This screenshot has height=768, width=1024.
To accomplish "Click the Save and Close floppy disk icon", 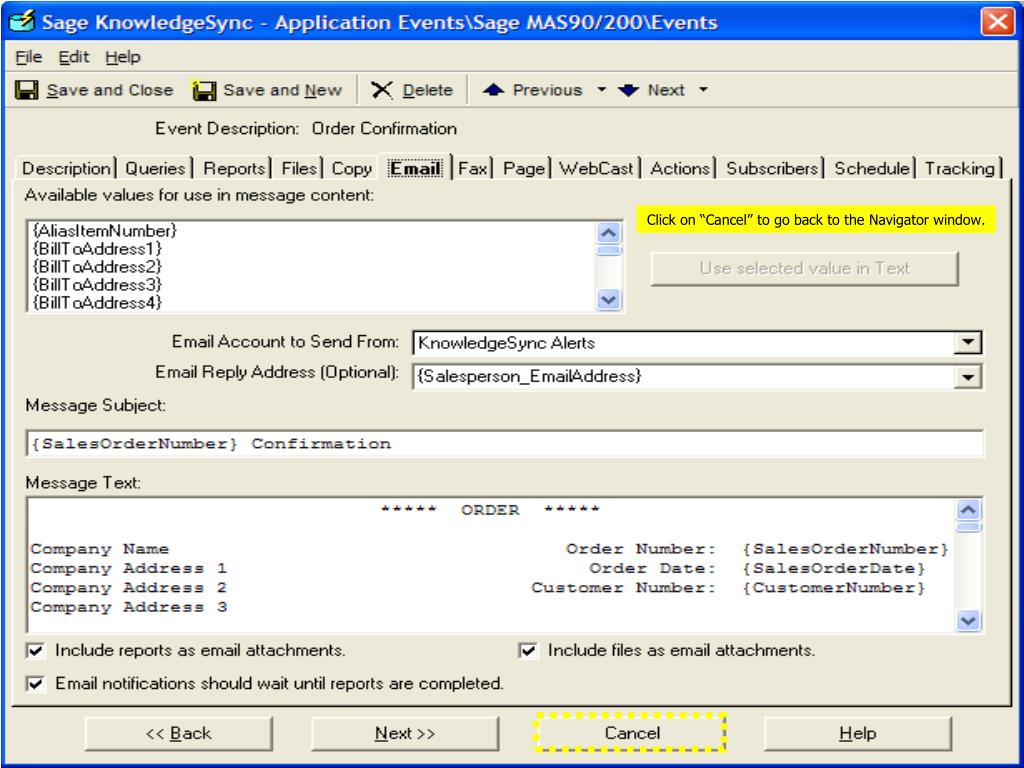I will 27,90.
